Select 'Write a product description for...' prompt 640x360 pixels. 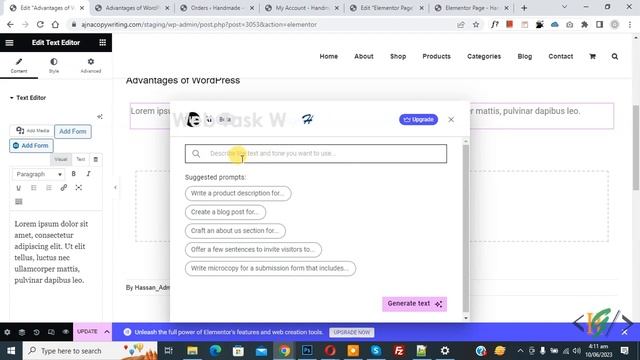238,193
